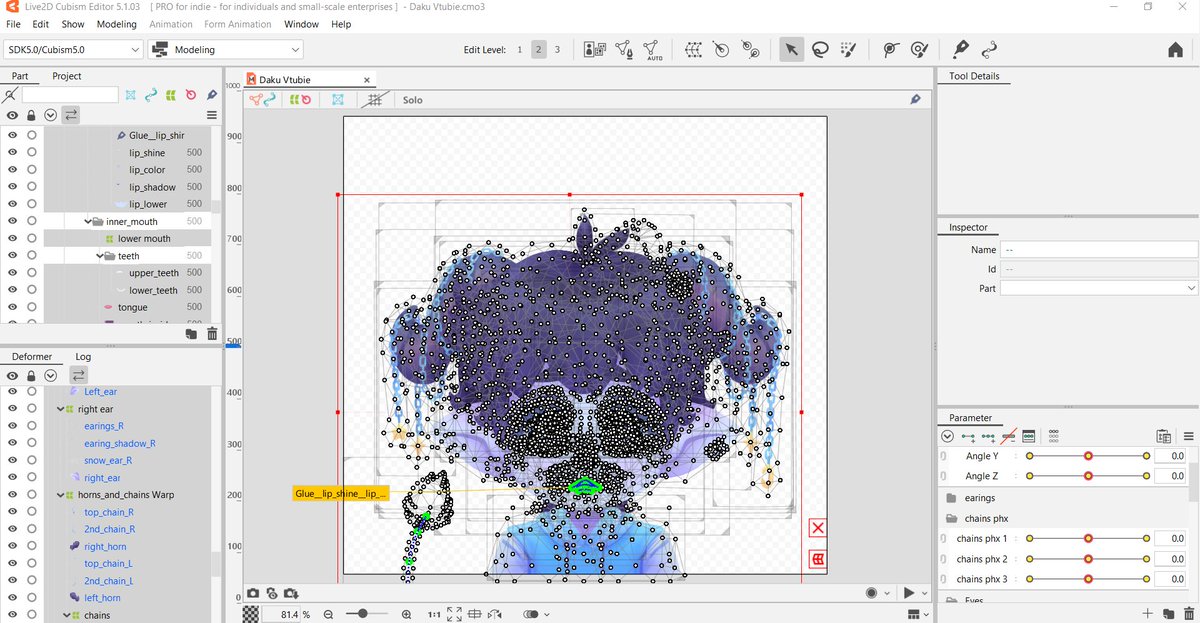Open the Help menu

341,24
